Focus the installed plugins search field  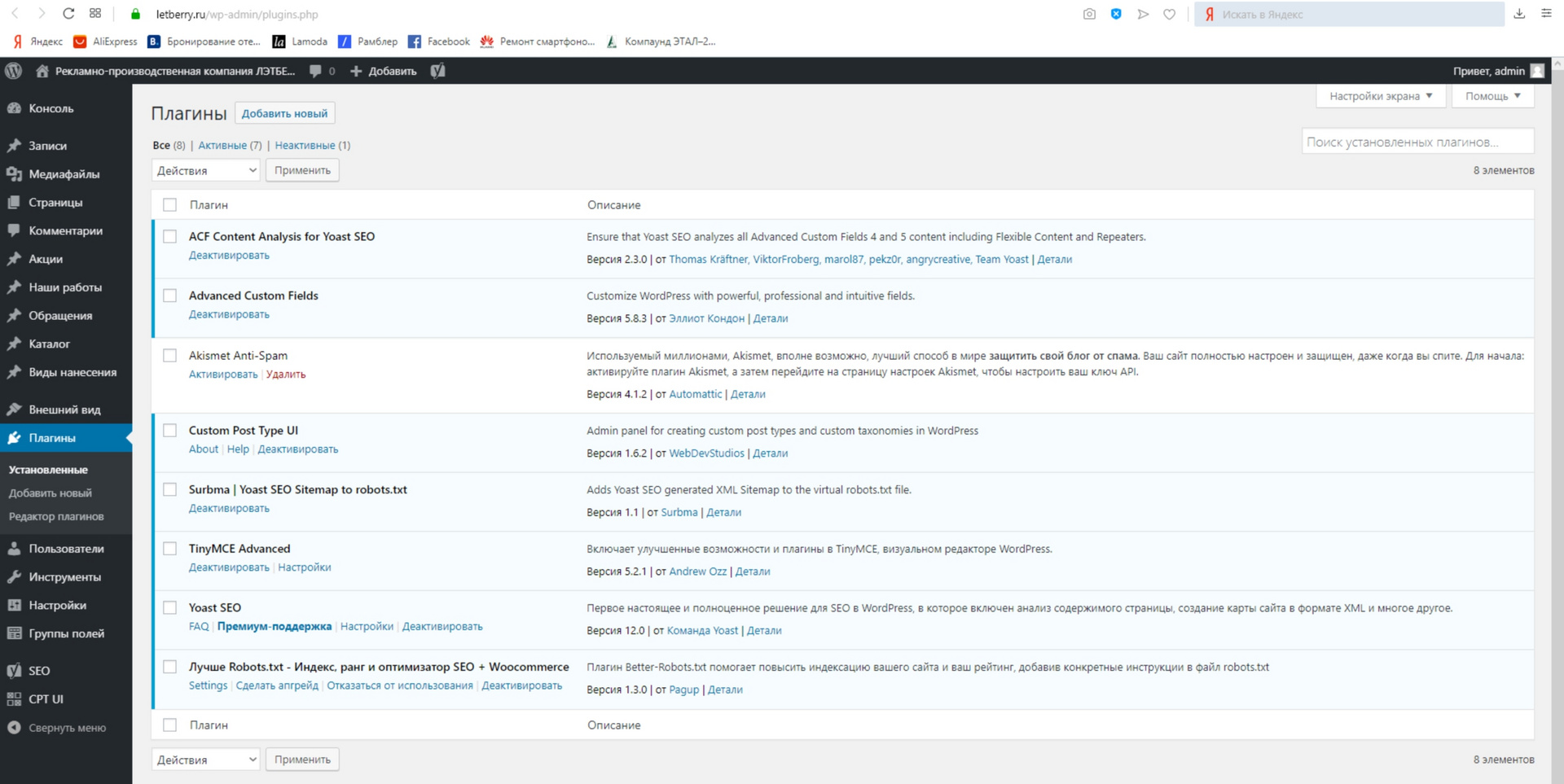click(x=1417, y=142)
